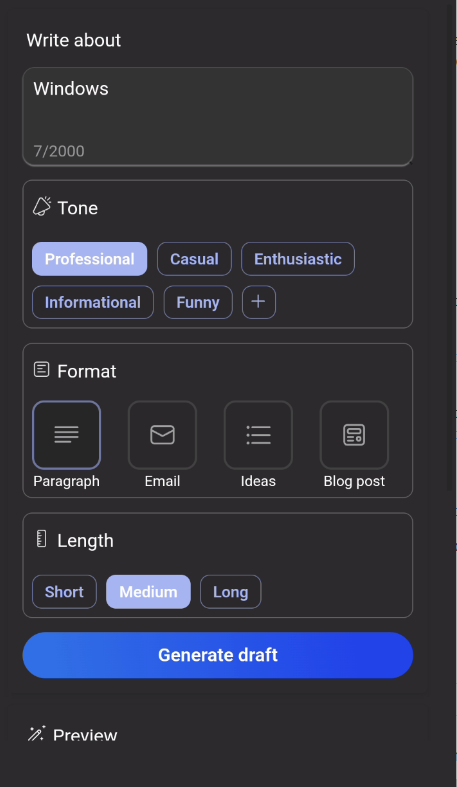457x787 pixels.
Task: Choose the Long length option
Action: click(x=230, y=592)
